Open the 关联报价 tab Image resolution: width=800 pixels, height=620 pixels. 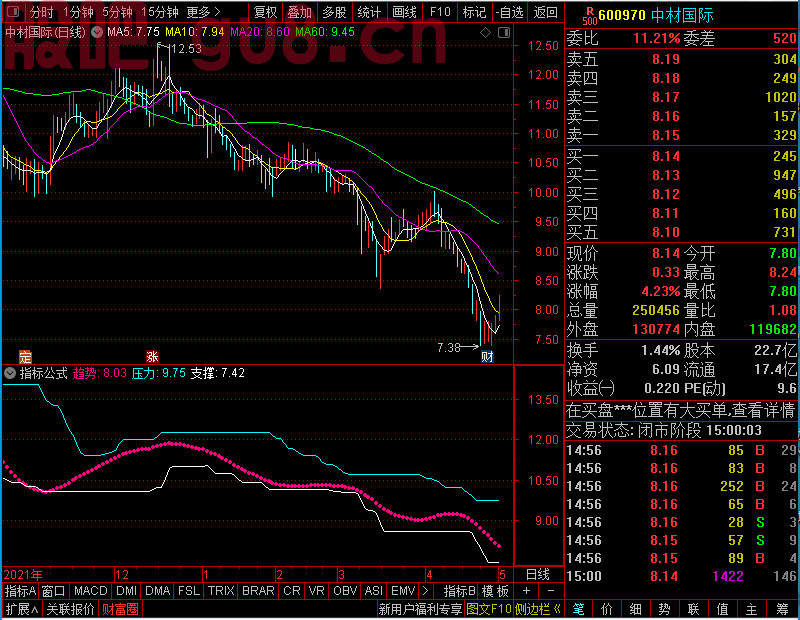(70, 609)
